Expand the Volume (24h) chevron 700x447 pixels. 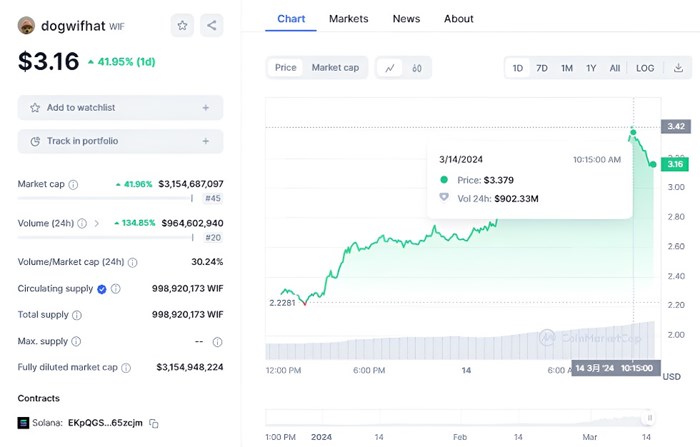[96, 223]
